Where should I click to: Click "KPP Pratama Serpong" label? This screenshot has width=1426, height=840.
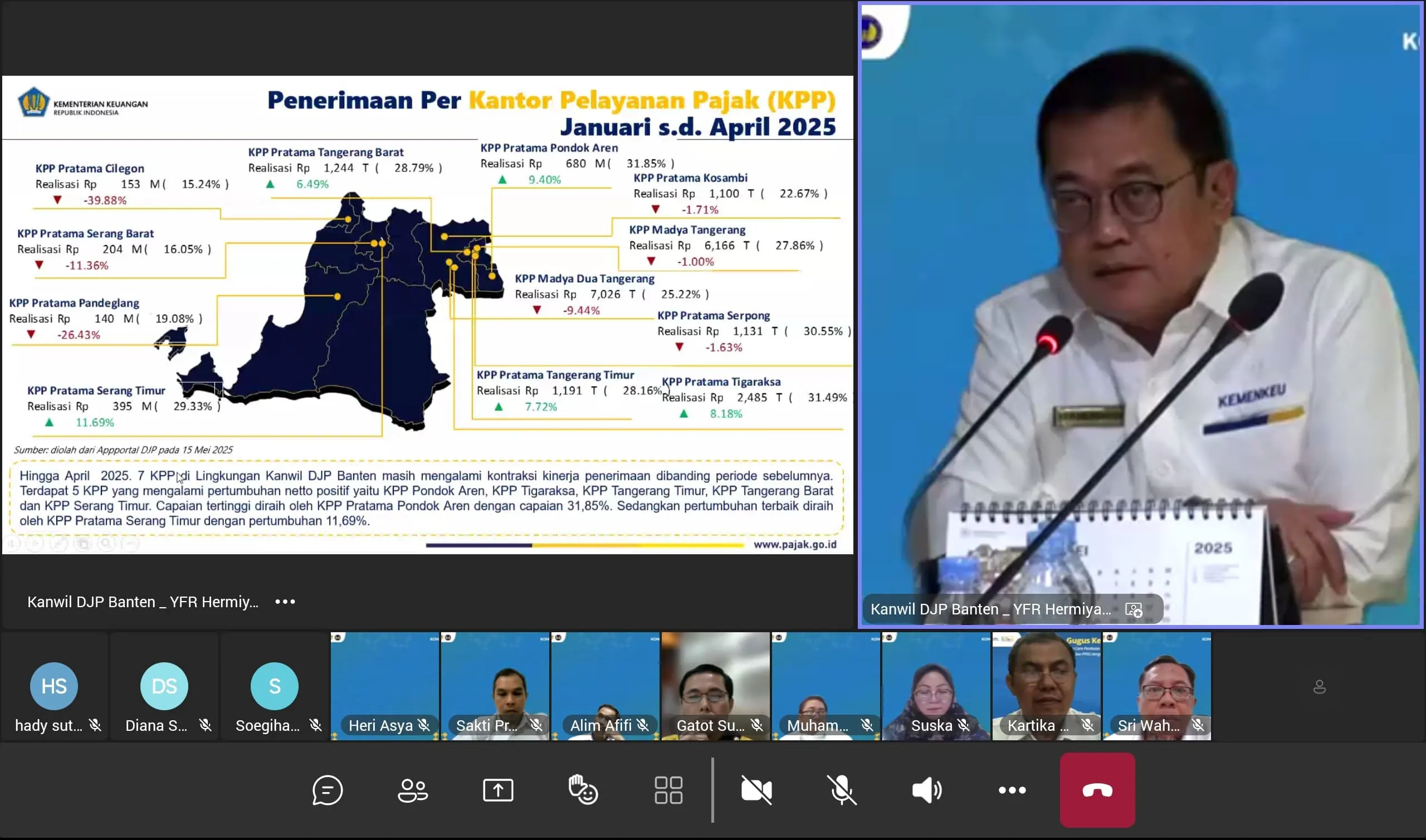[714, 316]
